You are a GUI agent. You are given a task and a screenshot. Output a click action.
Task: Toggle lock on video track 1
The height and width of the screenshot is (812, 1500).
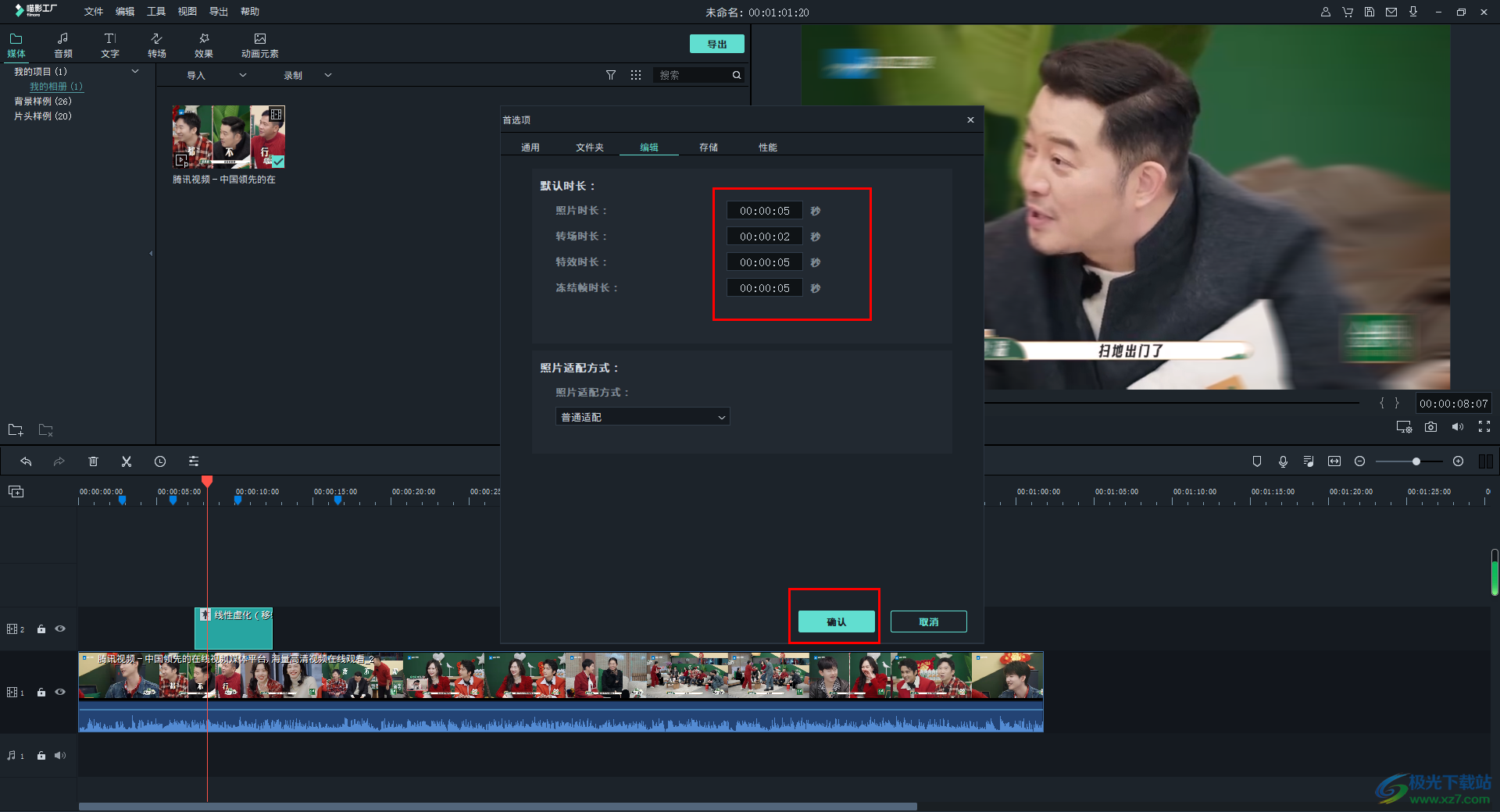coord(41,692)
